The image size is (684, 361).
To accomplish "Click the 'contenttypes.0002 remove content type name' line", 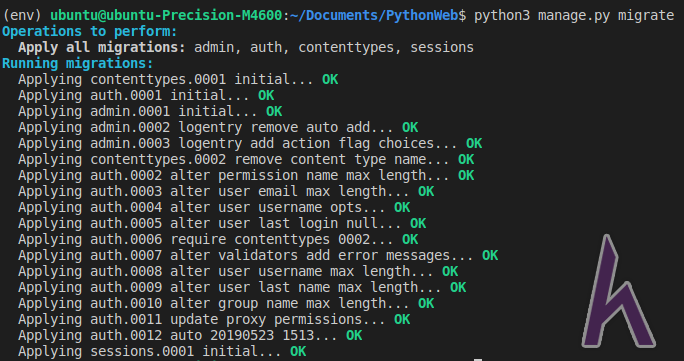I will (234, 160).
